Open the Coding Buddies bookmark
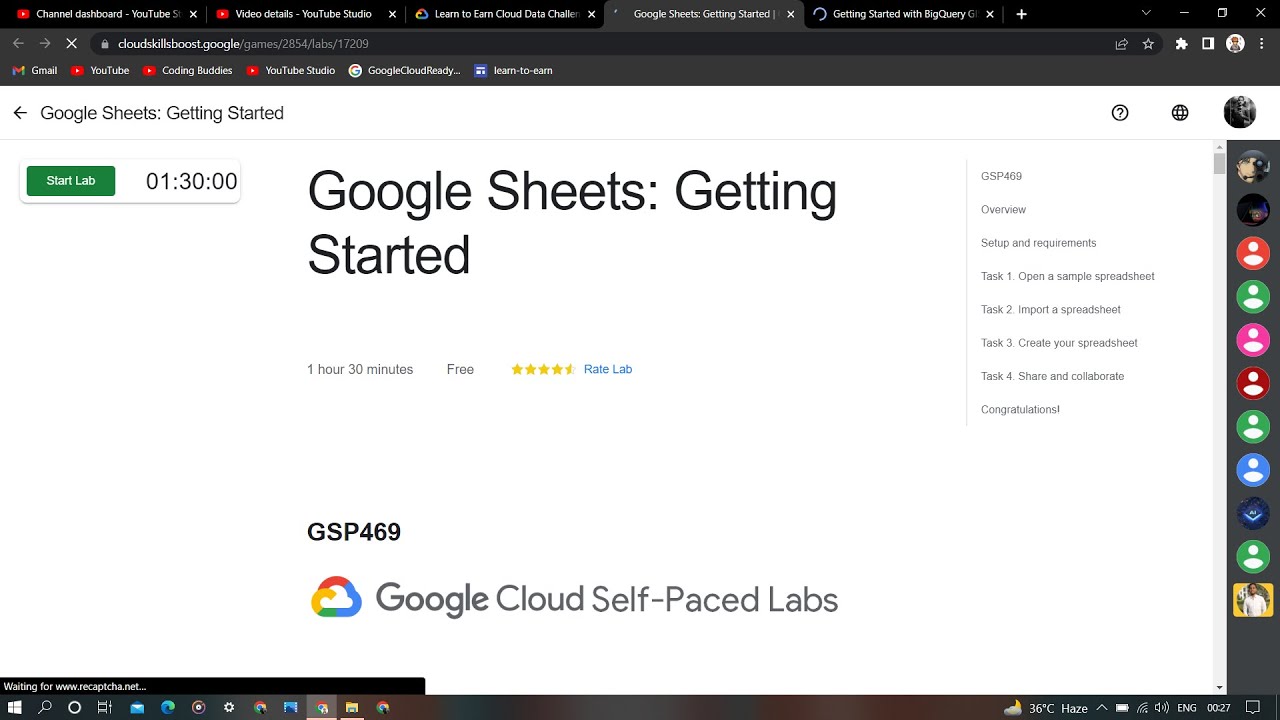Image resolution: width=1280 pixels, height=720 pixels. [x=188, y=71]
